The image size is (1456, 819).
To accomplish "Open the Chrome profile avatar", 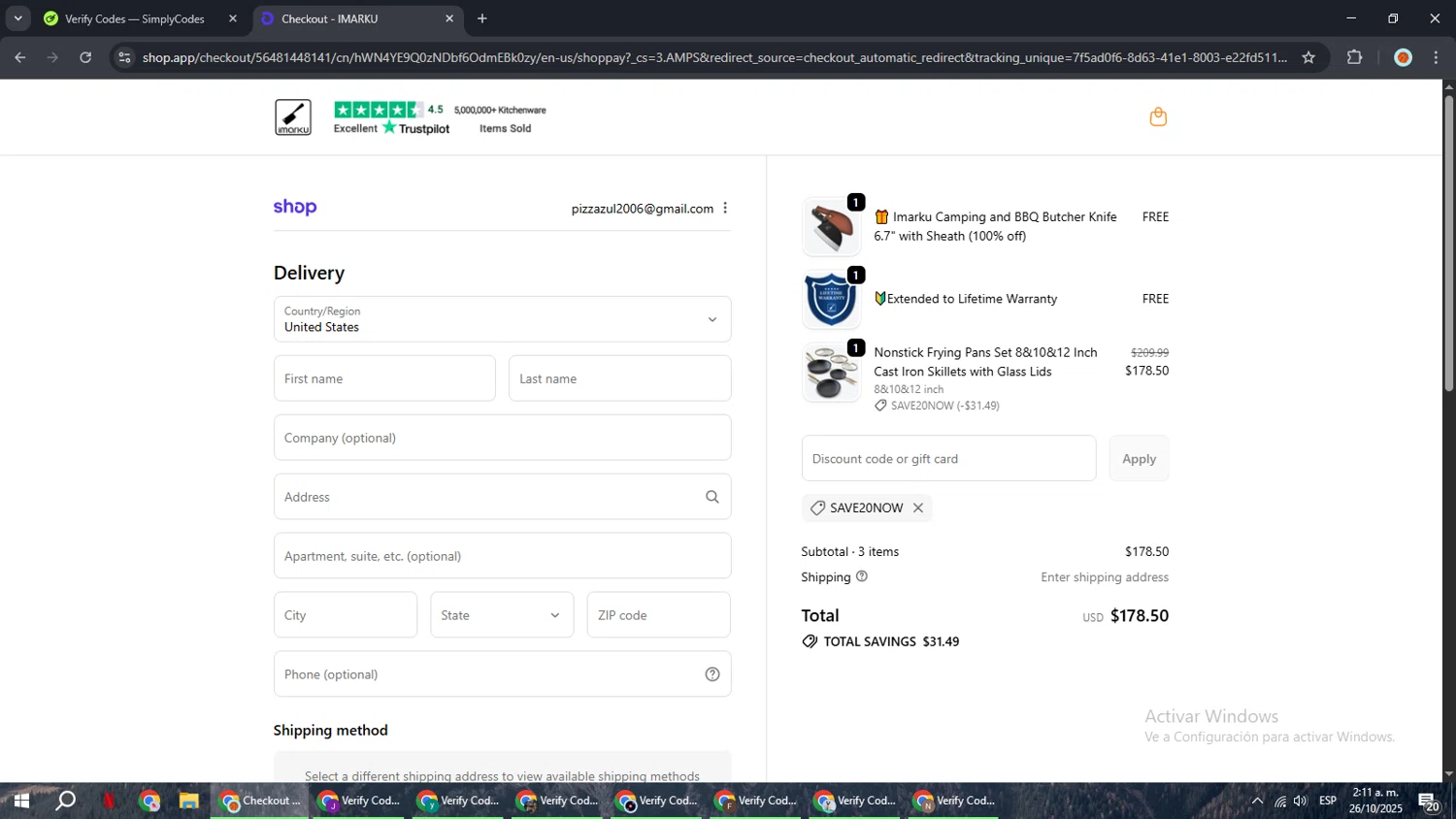I will (x=1402, y=57).
